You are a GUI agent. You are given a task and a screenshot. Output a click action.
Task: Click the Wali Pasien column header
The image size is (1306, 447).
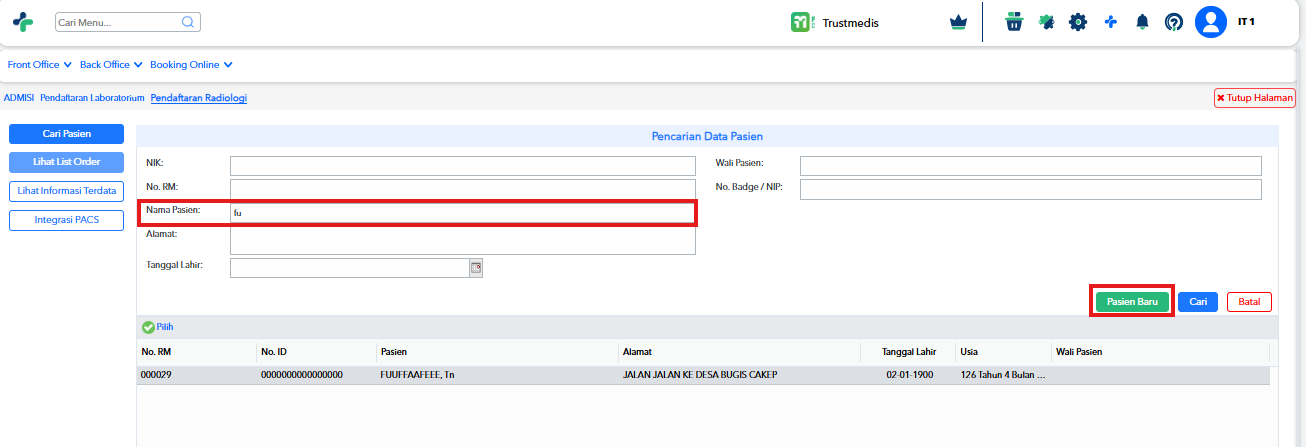[1079, 352]
